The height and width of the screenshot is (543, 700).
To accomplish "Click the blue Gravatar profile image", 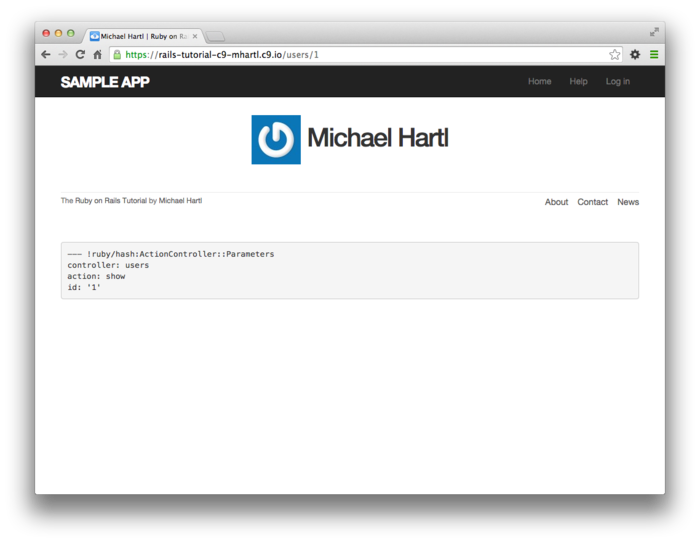I will (276, 140).
